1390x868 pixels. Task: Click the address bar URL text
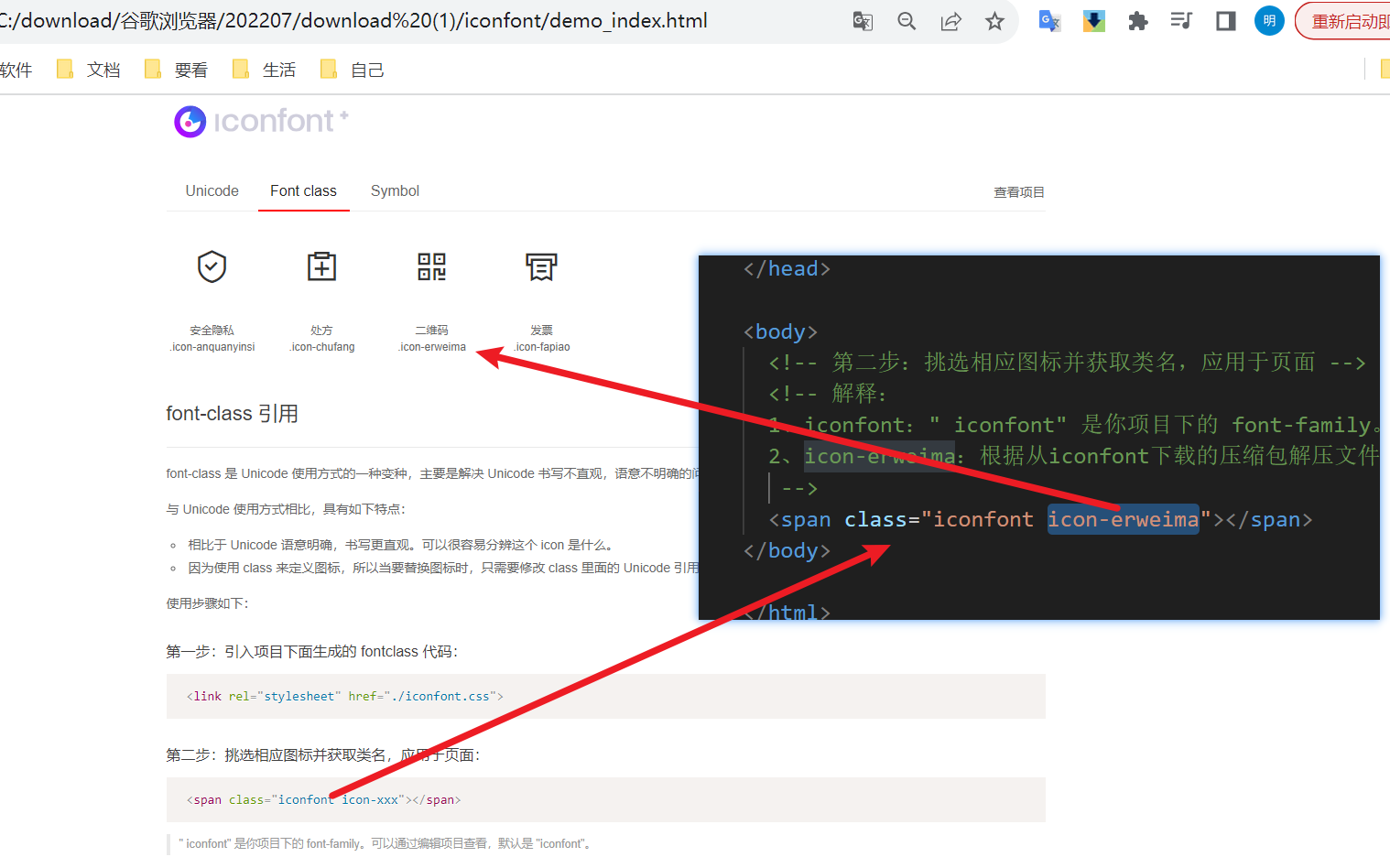coord(353,21)
